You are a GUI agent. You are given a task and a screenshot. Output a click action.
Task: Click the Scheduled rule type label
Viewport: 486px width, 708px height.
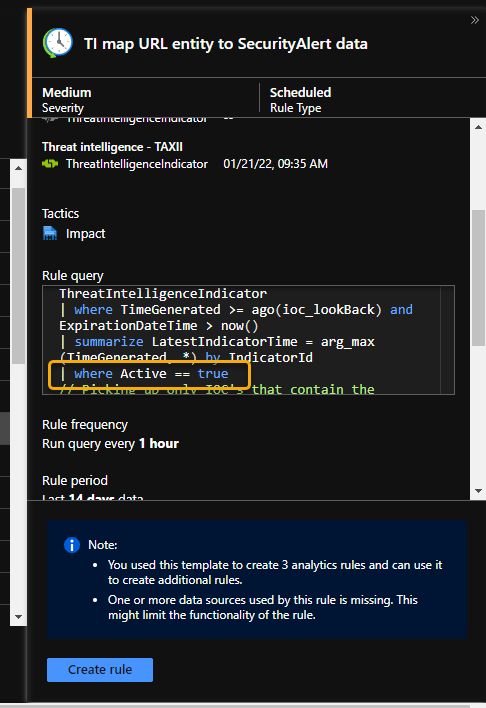300,93
